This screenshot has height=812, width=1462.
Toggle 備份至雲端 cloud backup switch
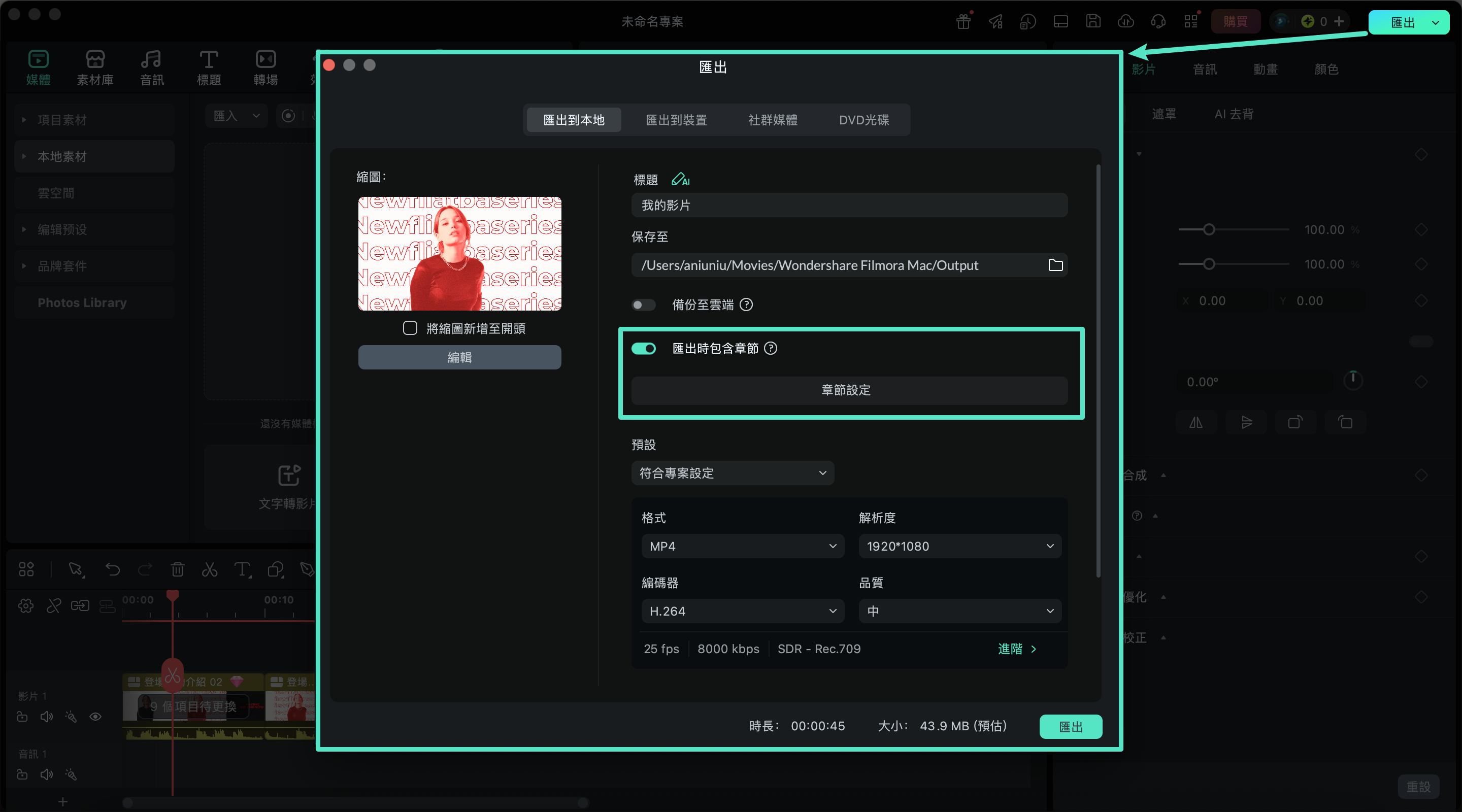click(x=644, y=304)
